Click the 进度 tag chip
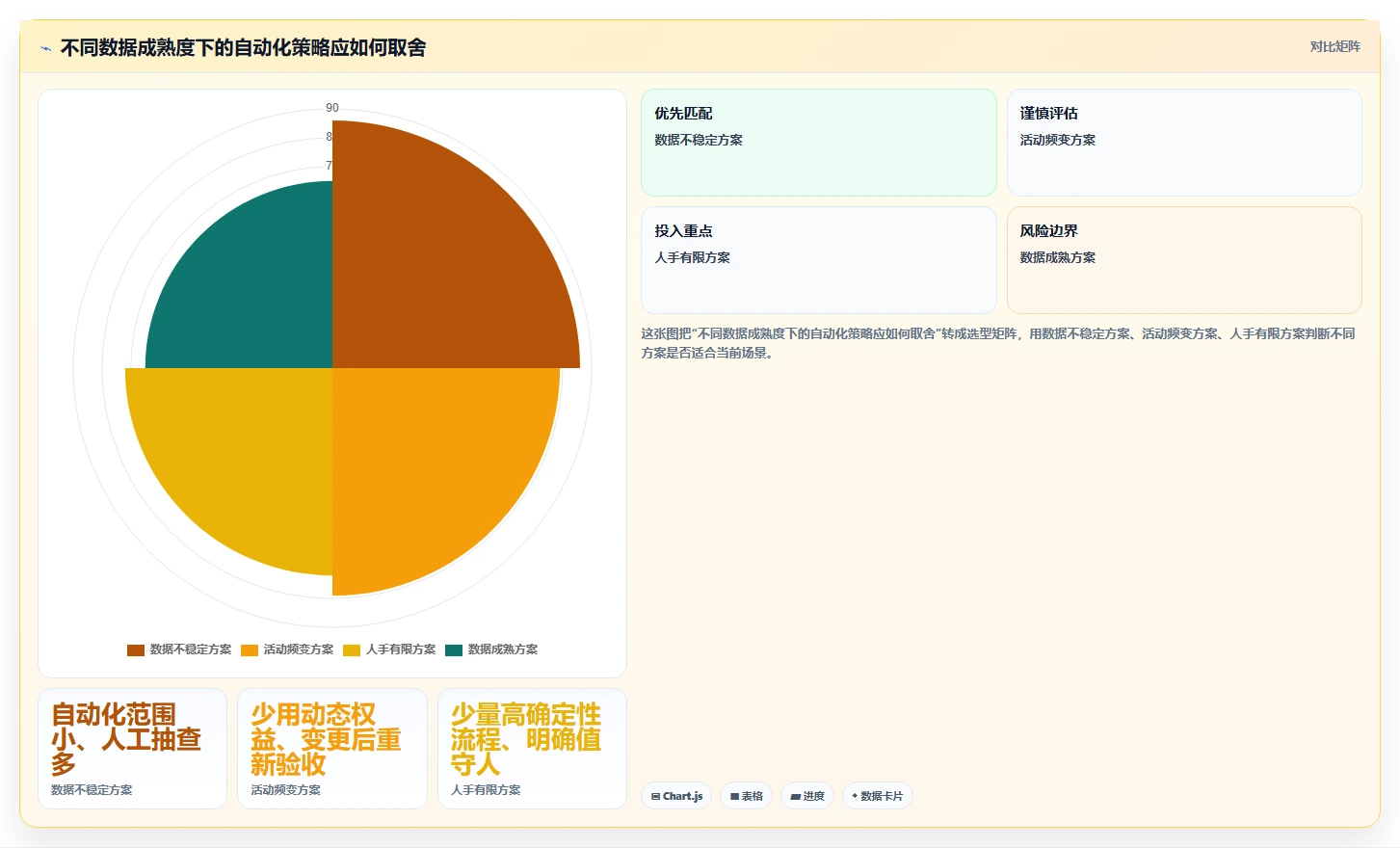 point(807,796)
